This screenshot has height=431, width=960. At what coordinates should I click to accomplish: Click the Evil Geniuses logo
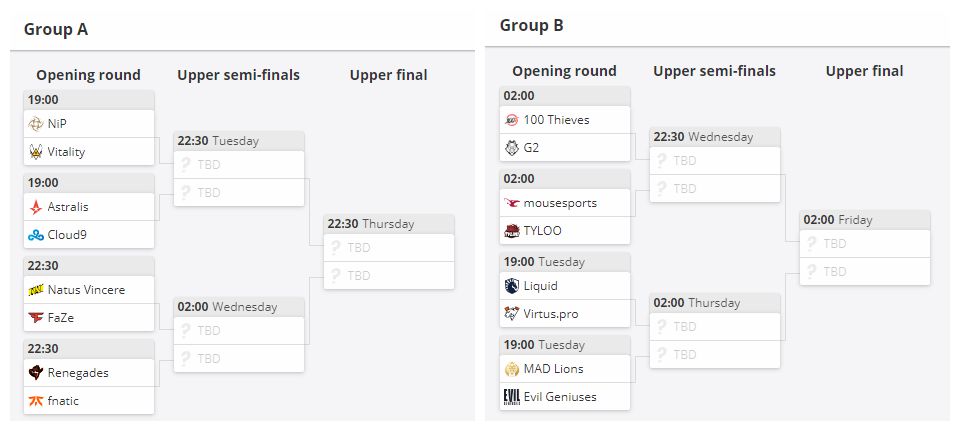[x=512, y=397]
